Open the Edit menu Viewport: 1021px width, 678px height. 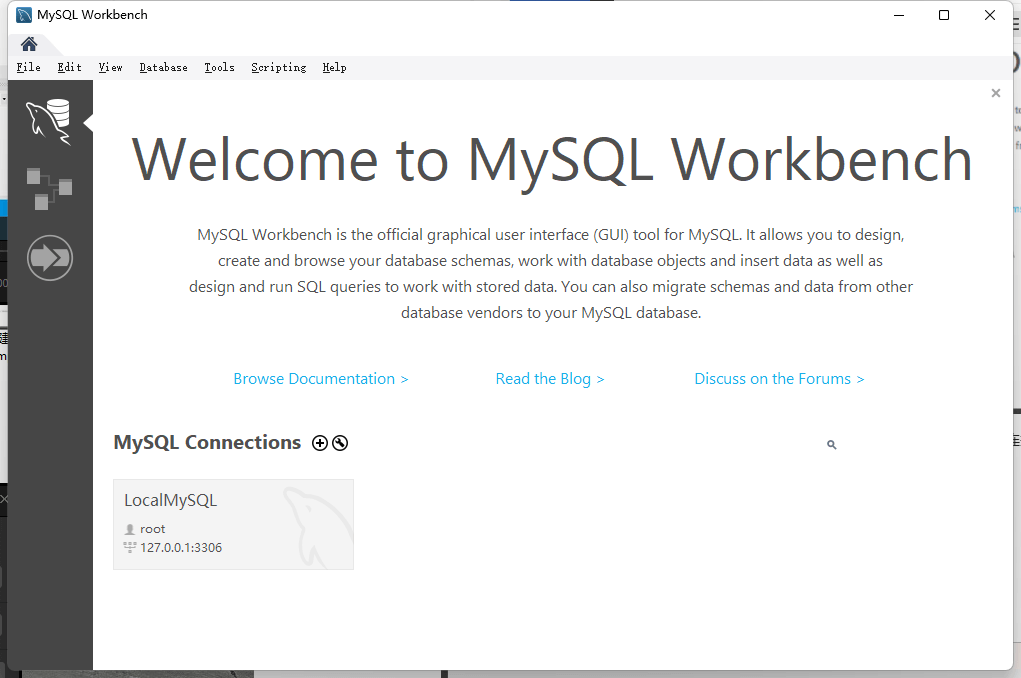69,67
